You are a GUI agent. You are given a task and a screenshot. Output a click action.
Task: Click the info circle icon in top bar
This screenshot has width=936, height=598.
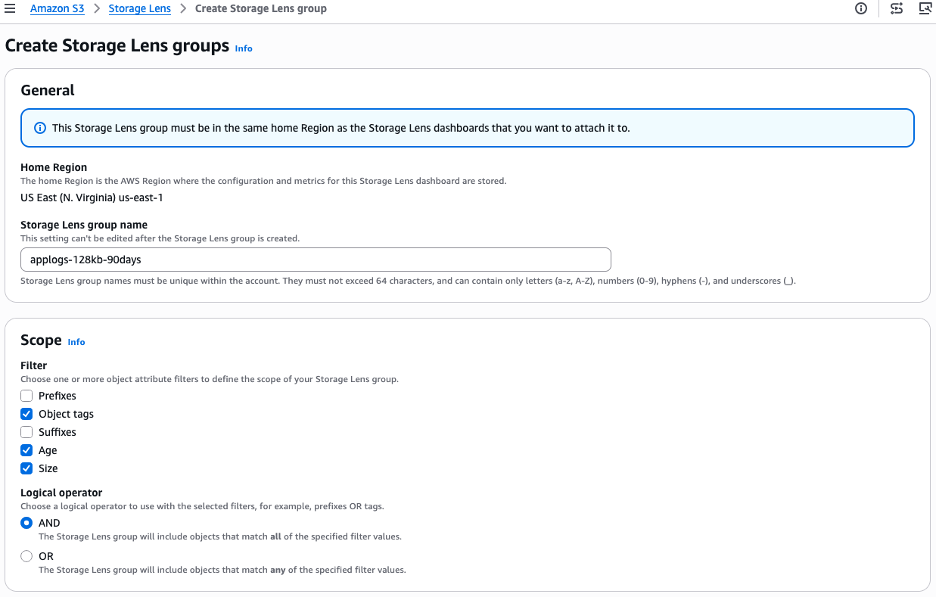click(x=861, y=8)
